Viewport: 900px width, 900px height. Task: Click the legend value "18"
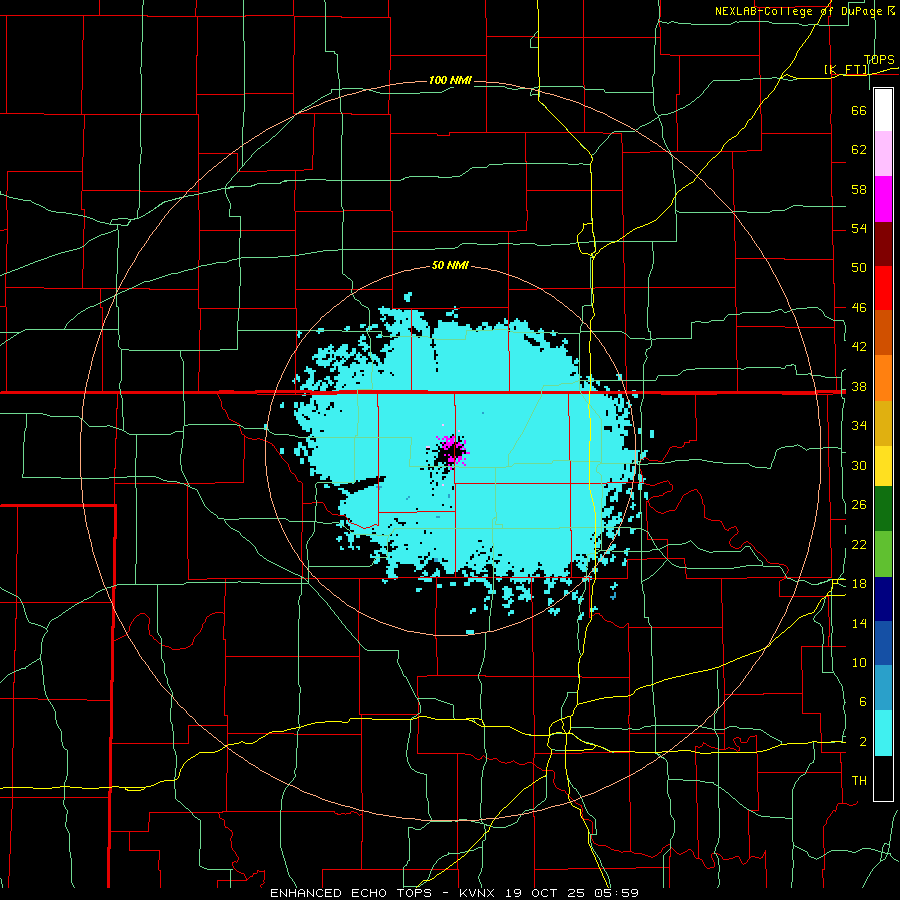tap(859, 584)
